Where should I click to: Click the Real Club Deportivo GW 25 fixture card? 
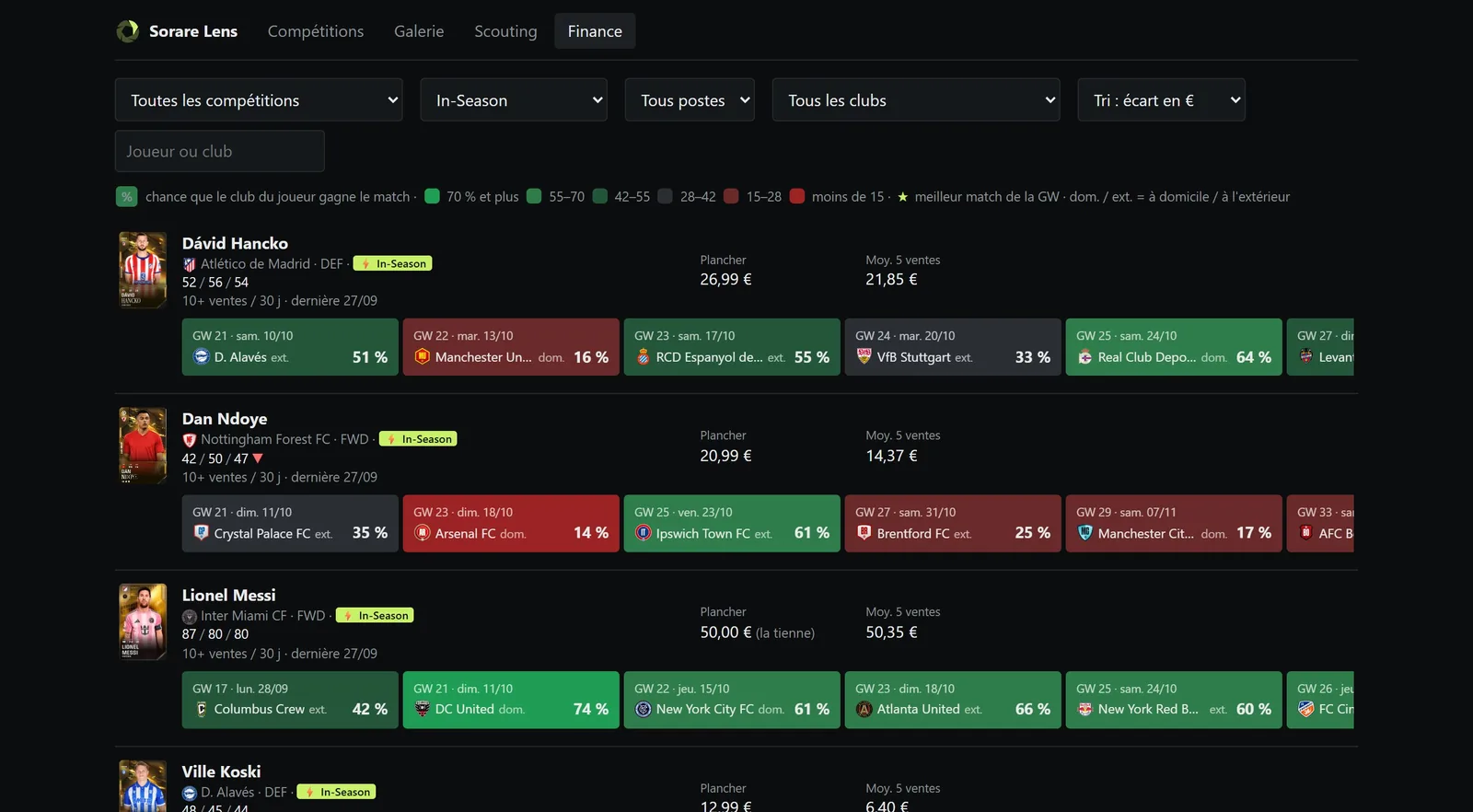1174,347
